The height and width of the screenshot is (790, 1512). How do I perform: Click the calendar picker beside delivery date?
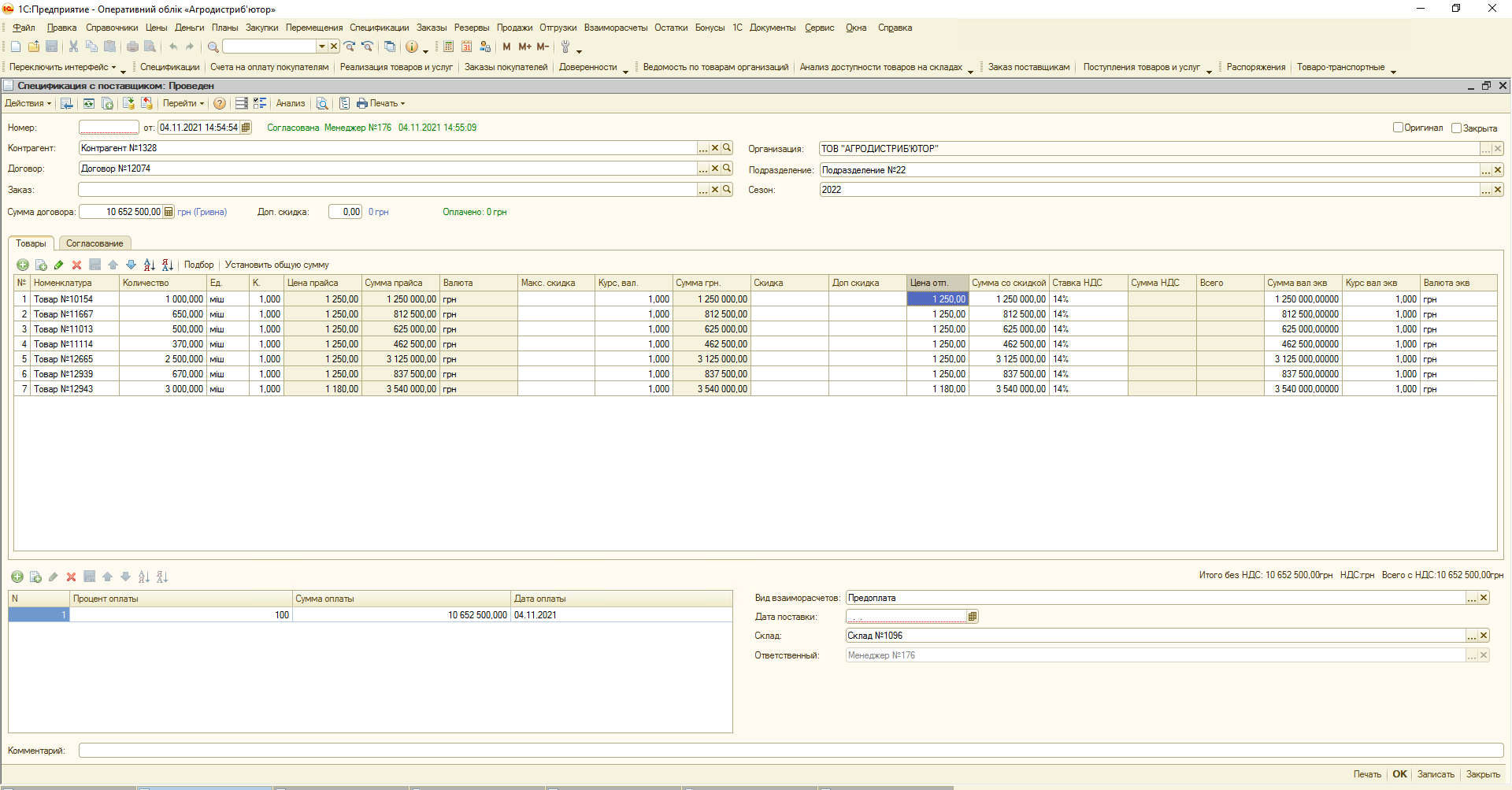coord(973,617)
